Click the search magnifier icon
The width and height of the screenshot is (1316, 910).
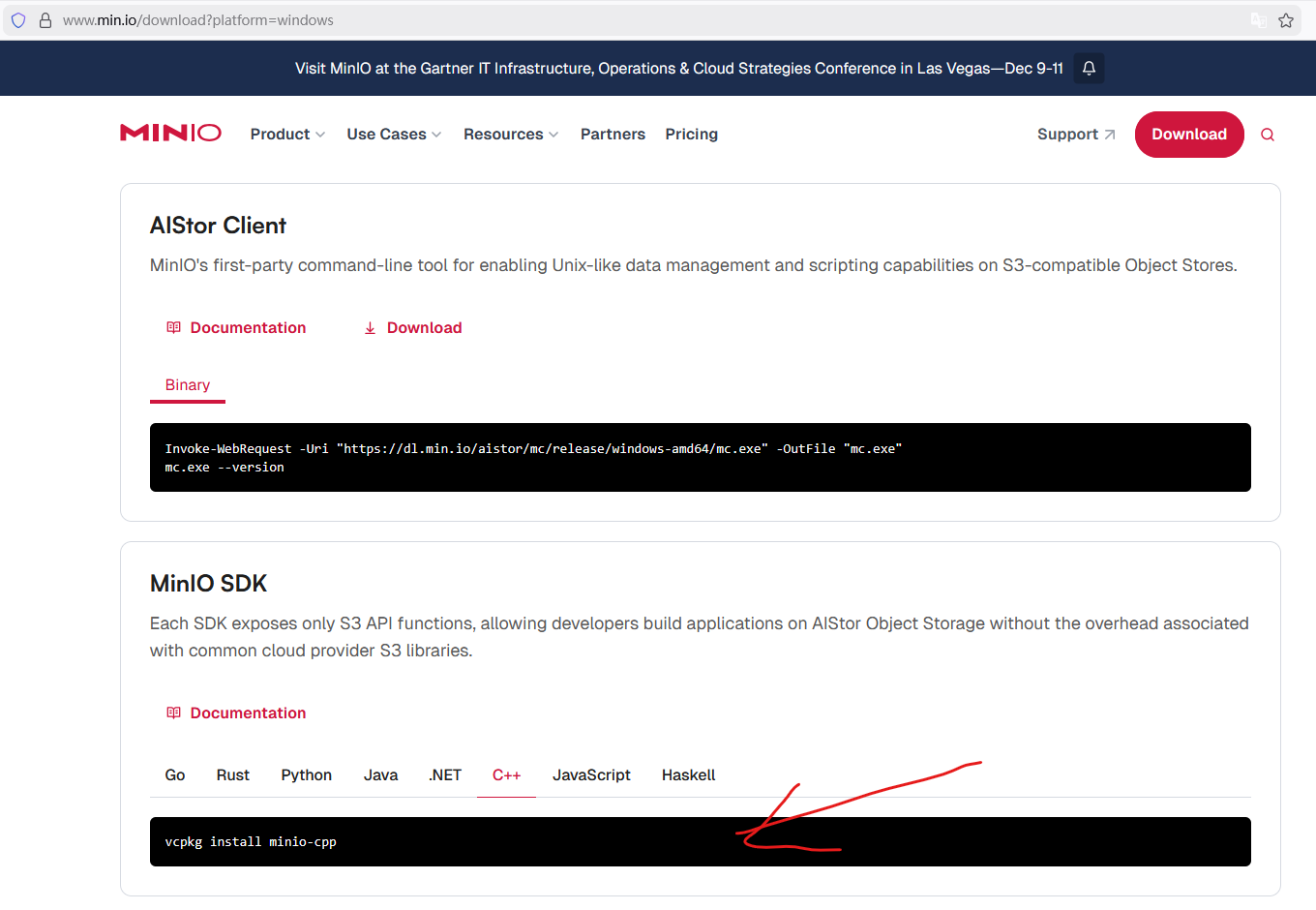pos(1267,135)
